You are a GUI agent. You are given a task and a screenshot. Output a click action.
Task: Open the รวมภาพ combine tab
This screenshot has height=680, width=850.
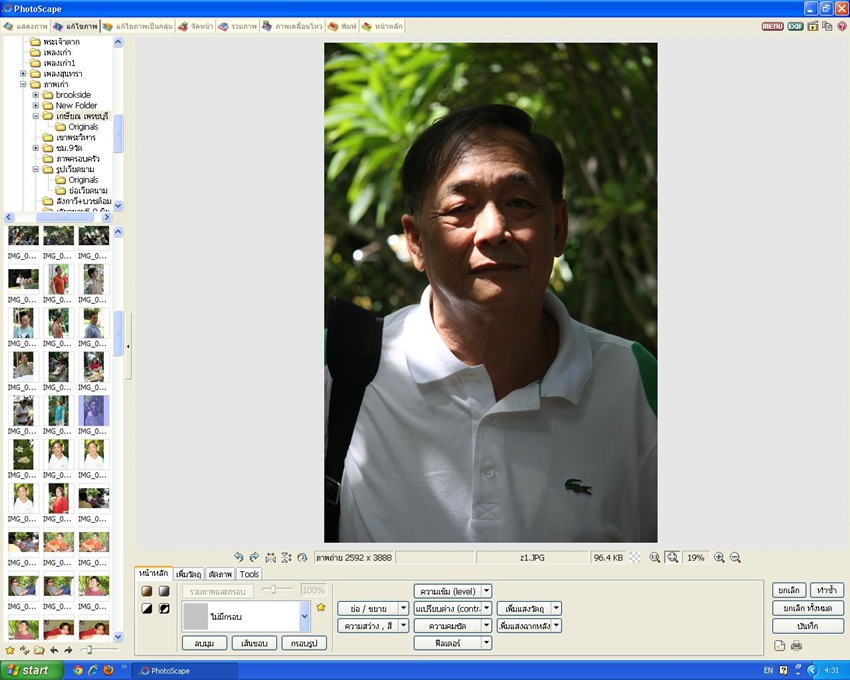point(237,26)
